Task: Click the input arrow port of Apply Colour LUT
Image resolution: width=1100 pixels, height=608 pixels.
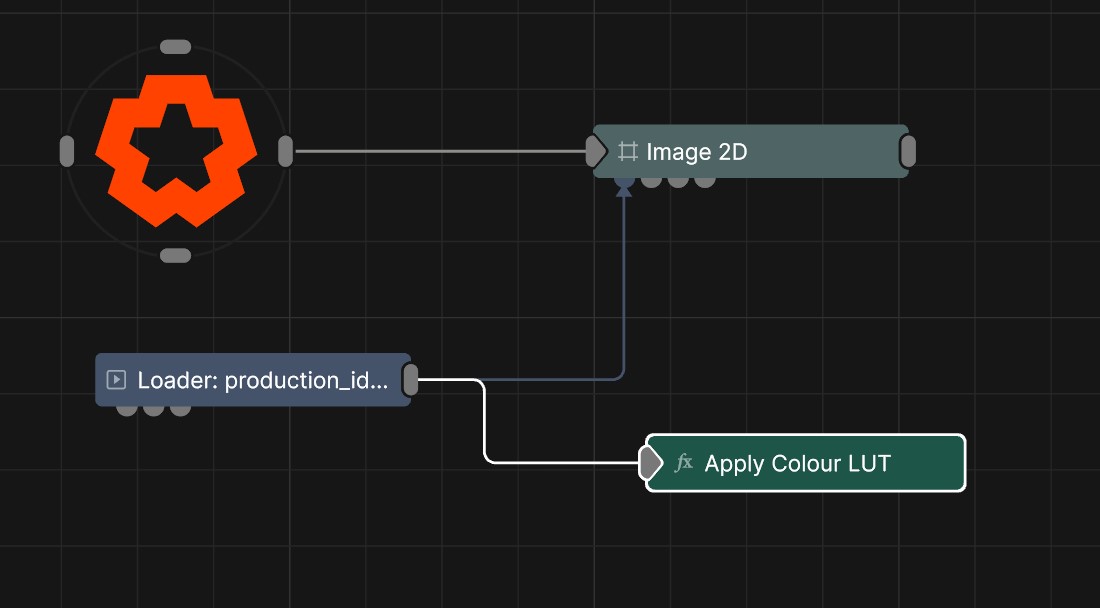Action: click(650, 463)
